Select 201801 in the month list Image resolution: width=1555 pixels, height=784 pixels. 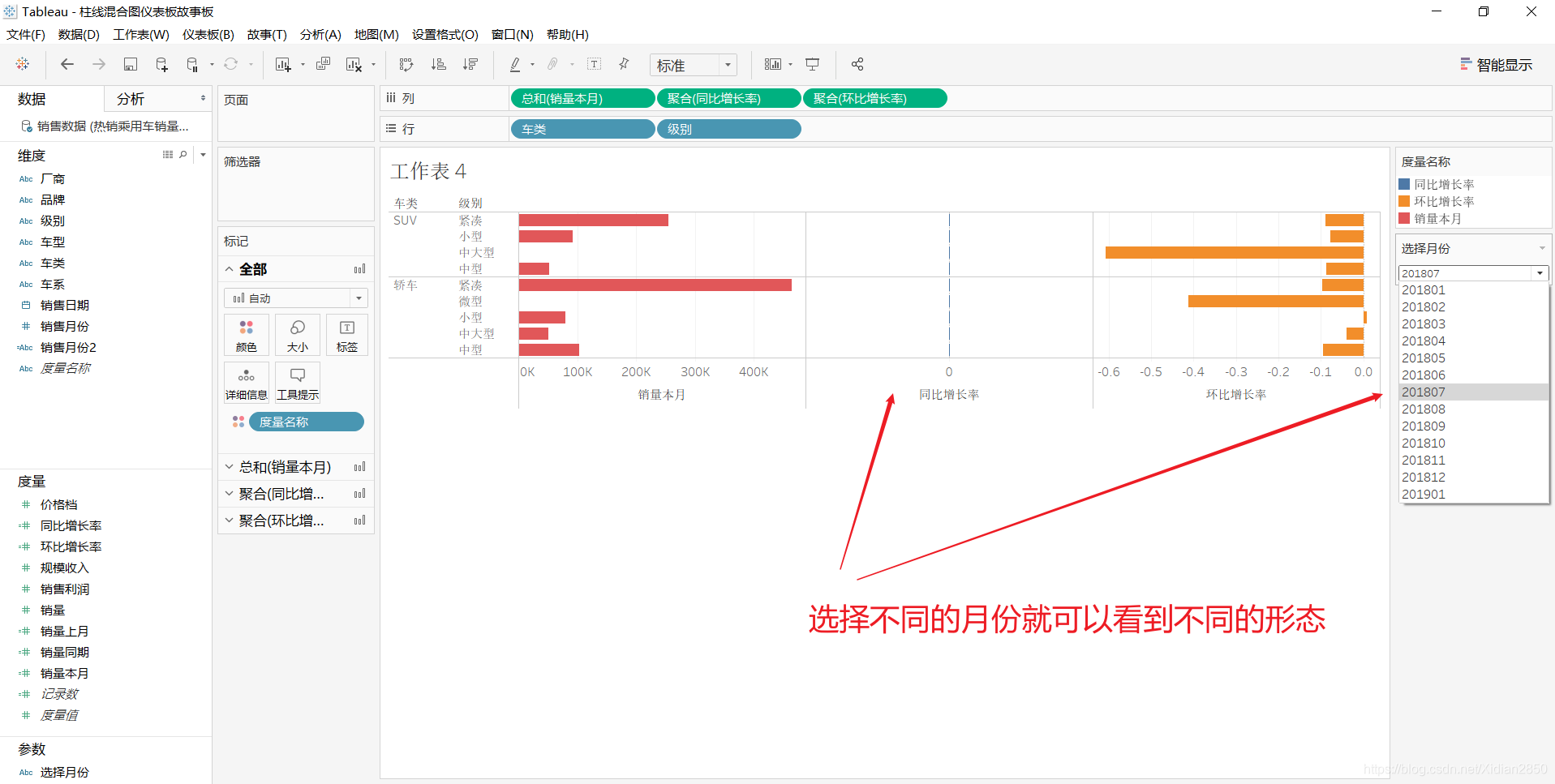coord(1473,289)
